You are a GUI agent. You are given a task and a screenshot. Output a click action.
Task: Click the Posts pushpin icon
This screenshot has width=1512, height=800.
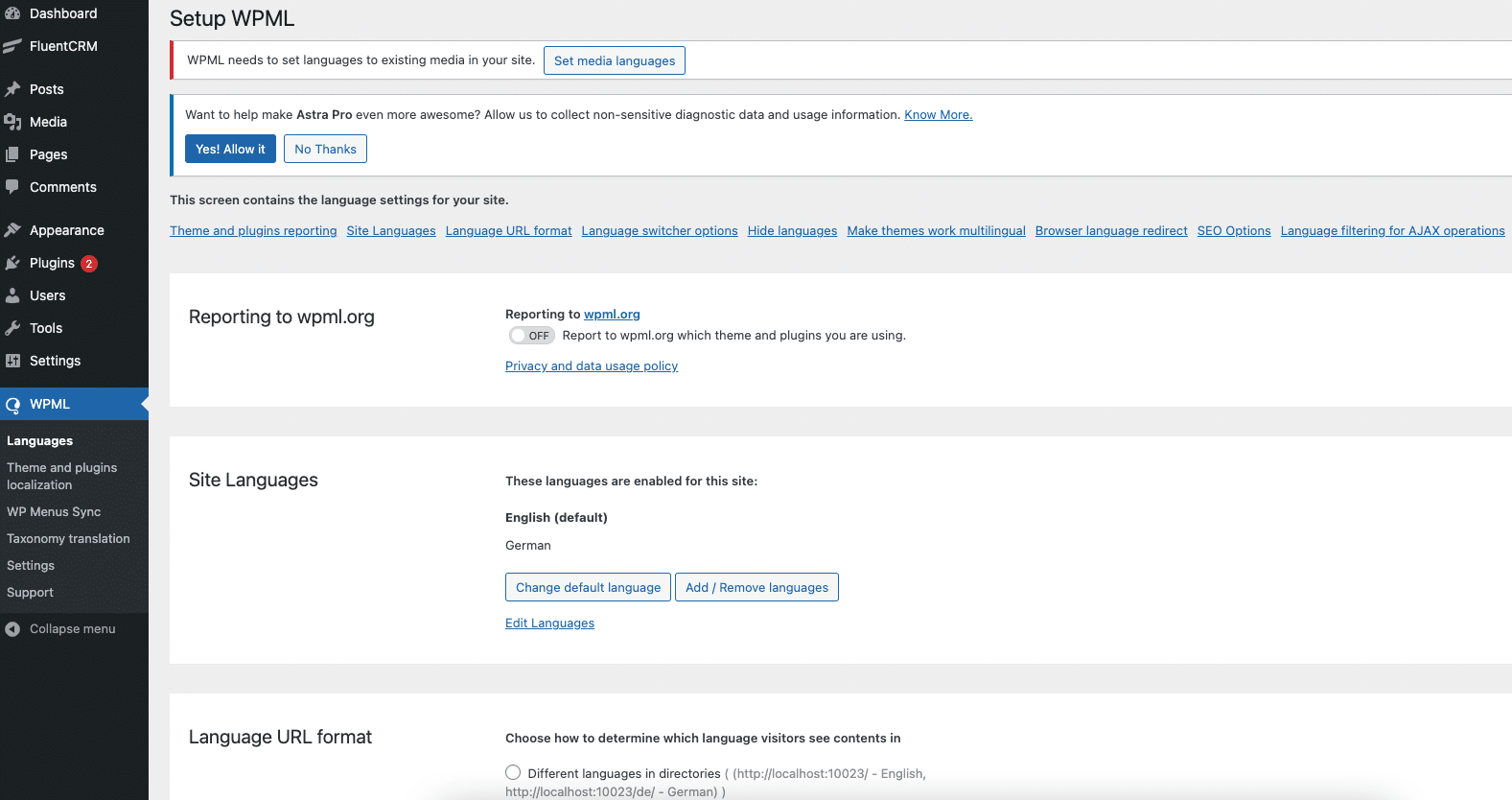12,89
